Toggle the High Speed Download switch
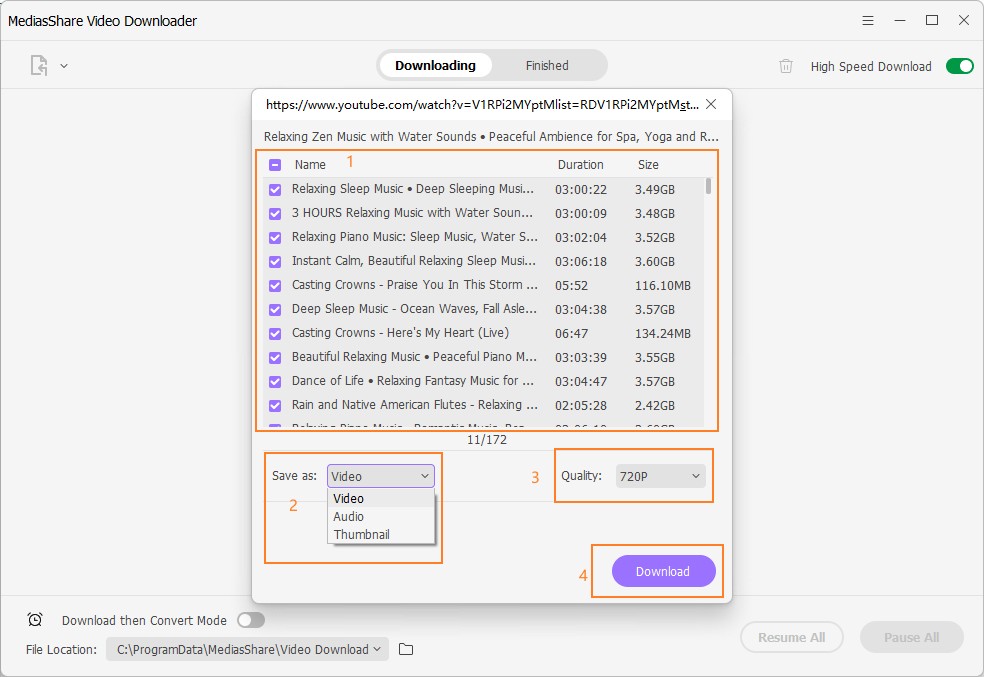The height and width of the screenshot is (677, 984). (959, 66)
